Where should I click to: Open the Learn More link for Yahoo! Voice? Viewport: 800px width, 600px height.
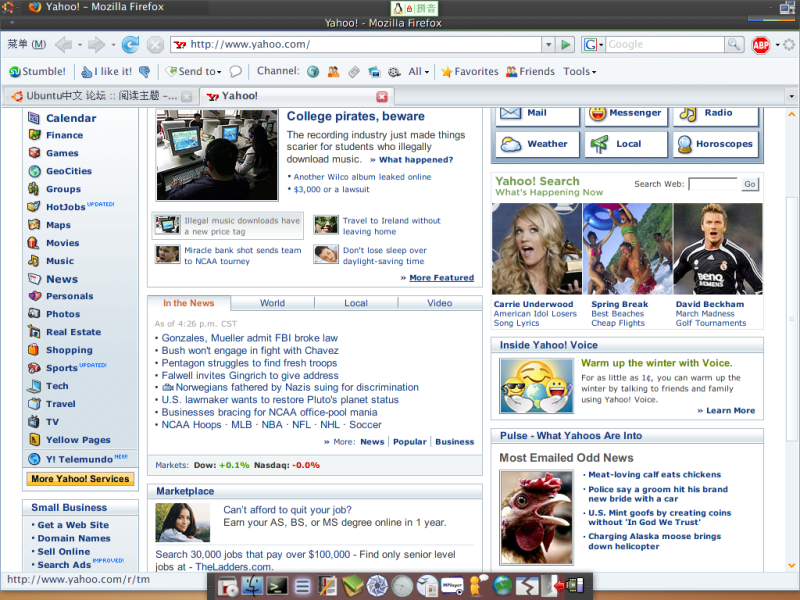click(731, 411)
